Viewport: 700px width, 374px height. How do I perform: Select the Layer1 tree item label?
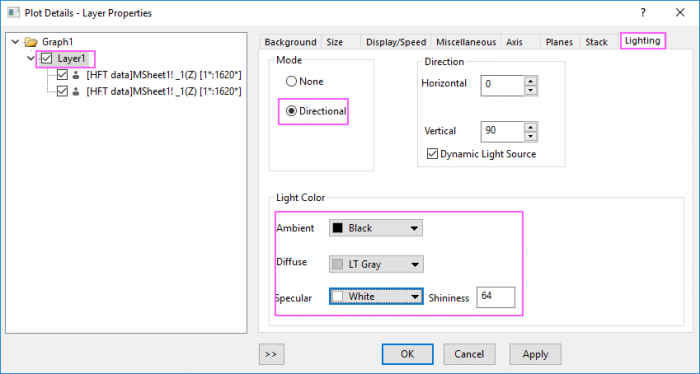pos(71,58)
